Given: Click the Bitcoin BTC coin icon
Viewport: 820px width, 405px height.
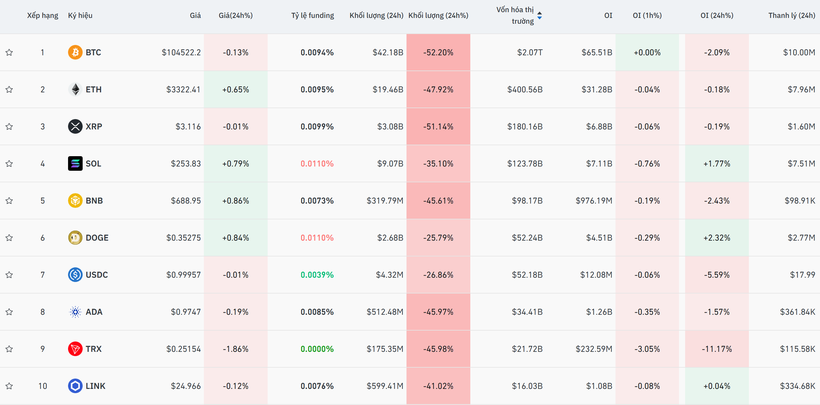Looking at the screenshot, I should pos(75,52).
